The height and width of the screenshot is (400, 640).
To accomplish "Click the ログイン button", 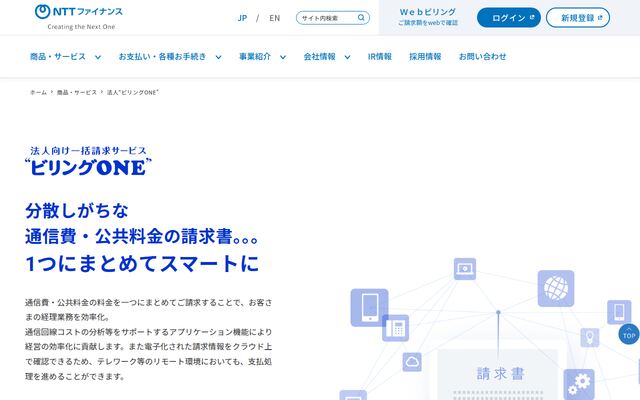I will 509,18.
